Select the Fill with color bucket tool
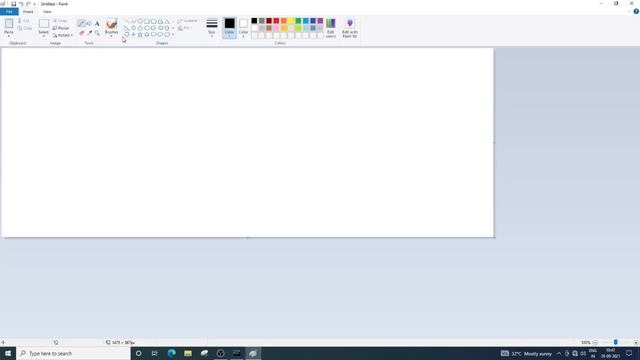 pyautogui.click(x=89, y=23)
